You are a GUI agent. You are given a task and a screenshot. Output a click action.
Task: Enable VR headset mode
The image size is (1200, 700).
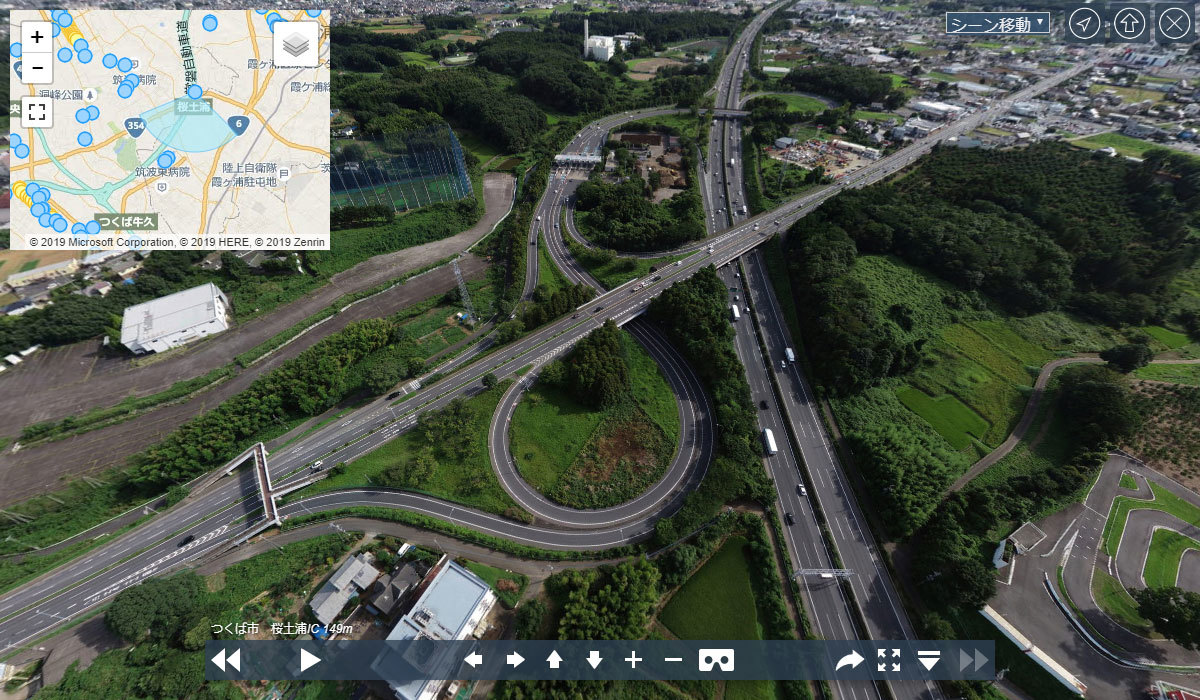(716, 660)
